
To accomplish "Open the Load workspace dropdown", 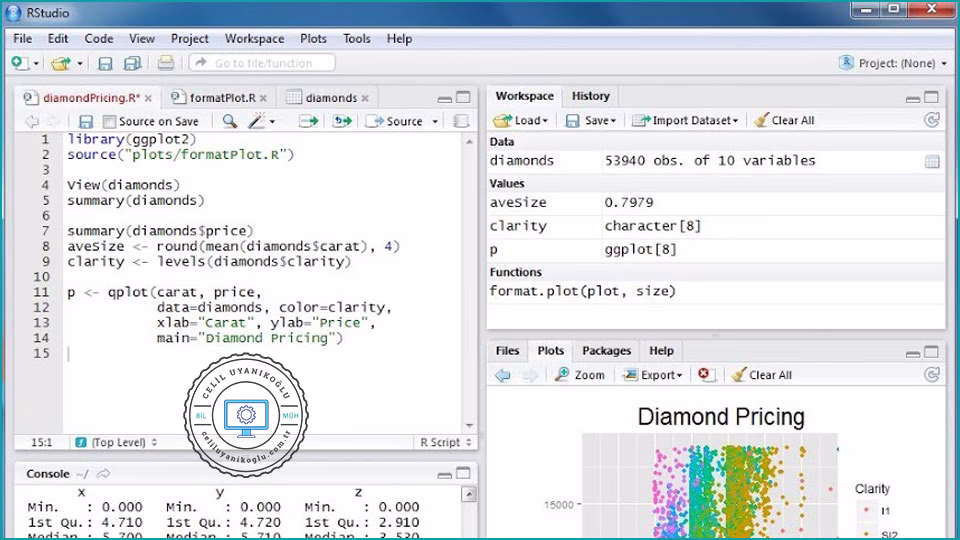I will coord(521,121).
